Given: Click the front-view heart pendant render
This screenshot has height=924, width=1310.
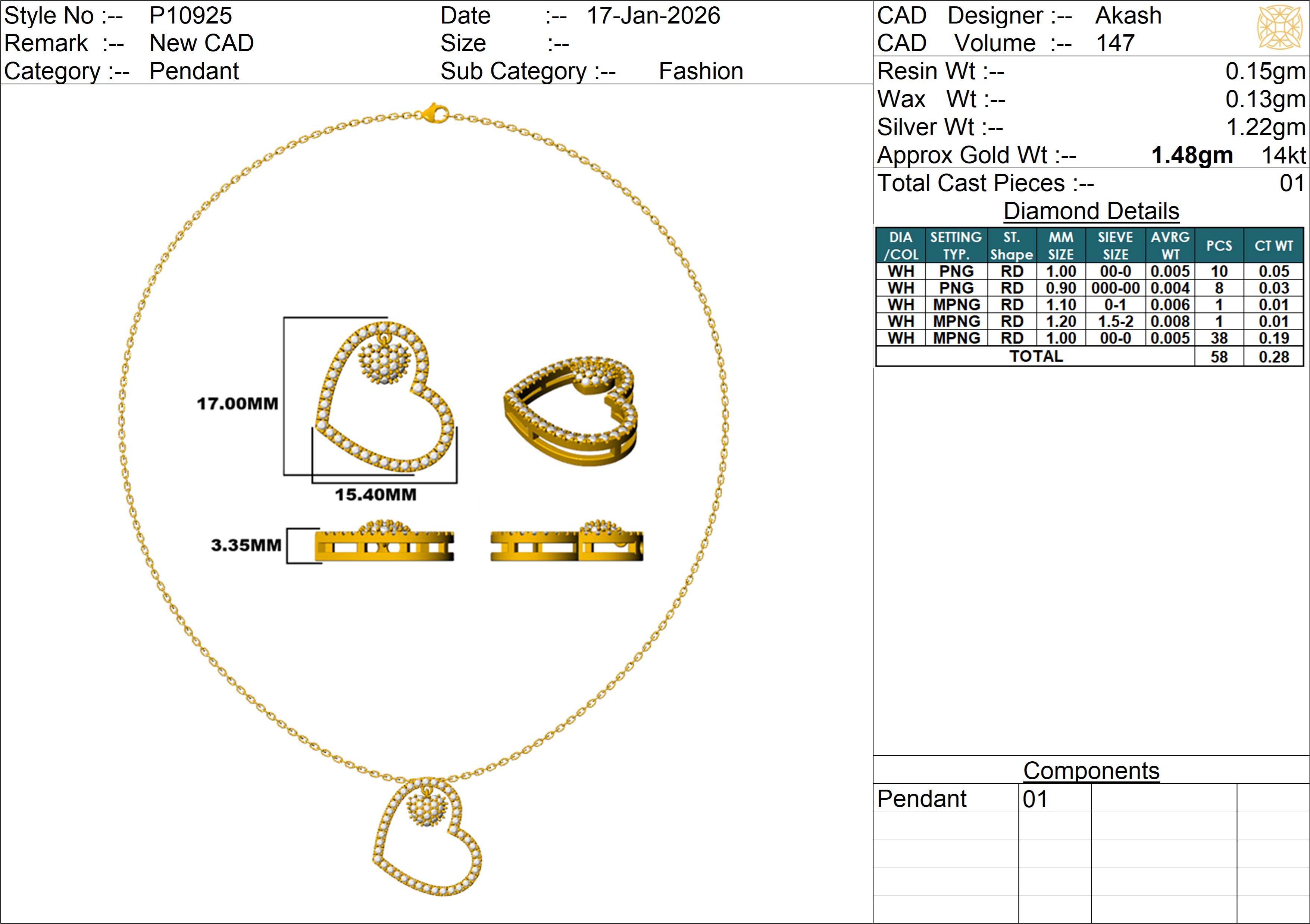Looking at the screenshot, I should 385,397.
